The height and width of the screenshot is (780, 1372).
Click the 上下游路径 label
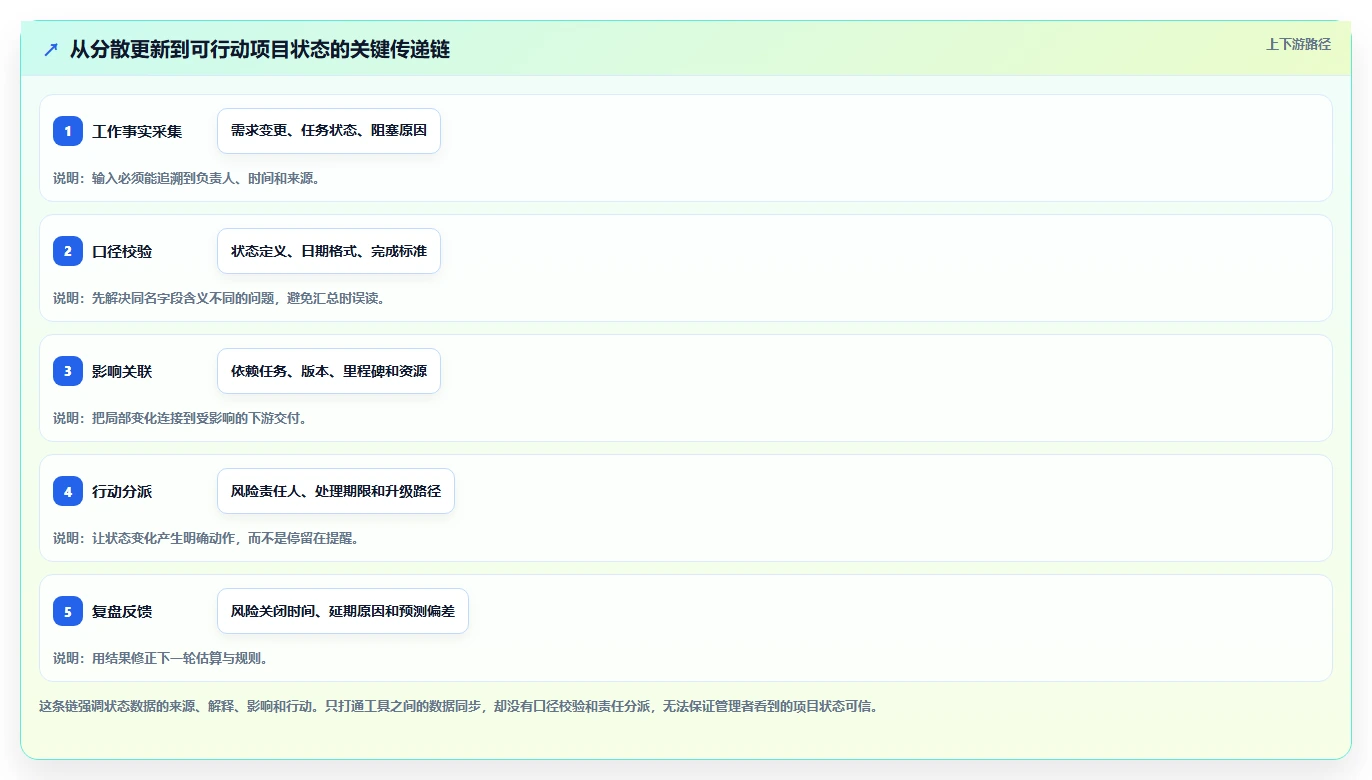1298,44
